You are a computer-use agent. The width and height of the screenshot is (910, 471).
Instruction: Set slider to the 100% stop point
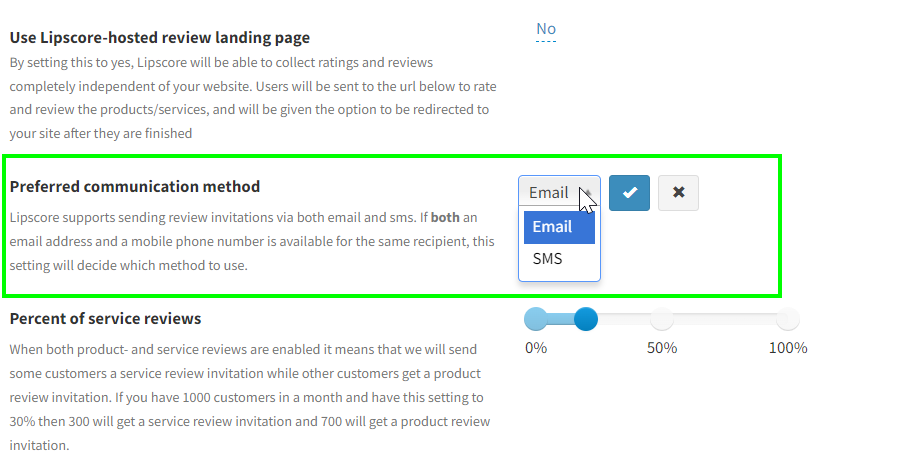click(x=788, y=319)
